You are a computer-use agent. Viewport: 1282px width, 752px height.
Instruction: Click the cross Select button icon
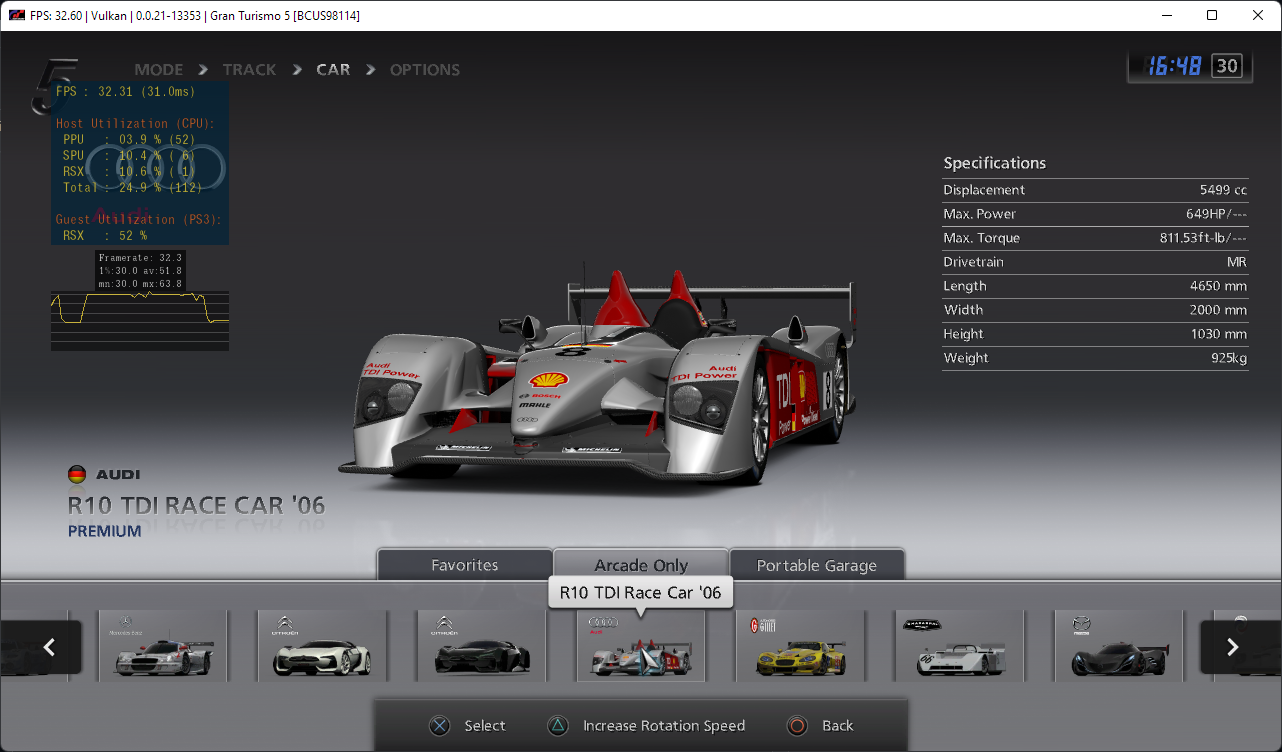439,726
